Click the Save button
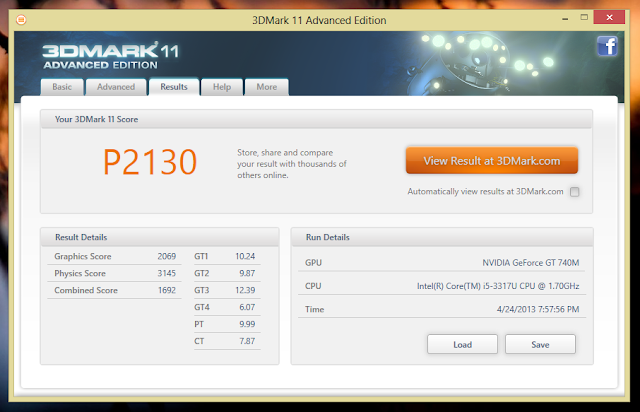 click(x=540, y=345)
